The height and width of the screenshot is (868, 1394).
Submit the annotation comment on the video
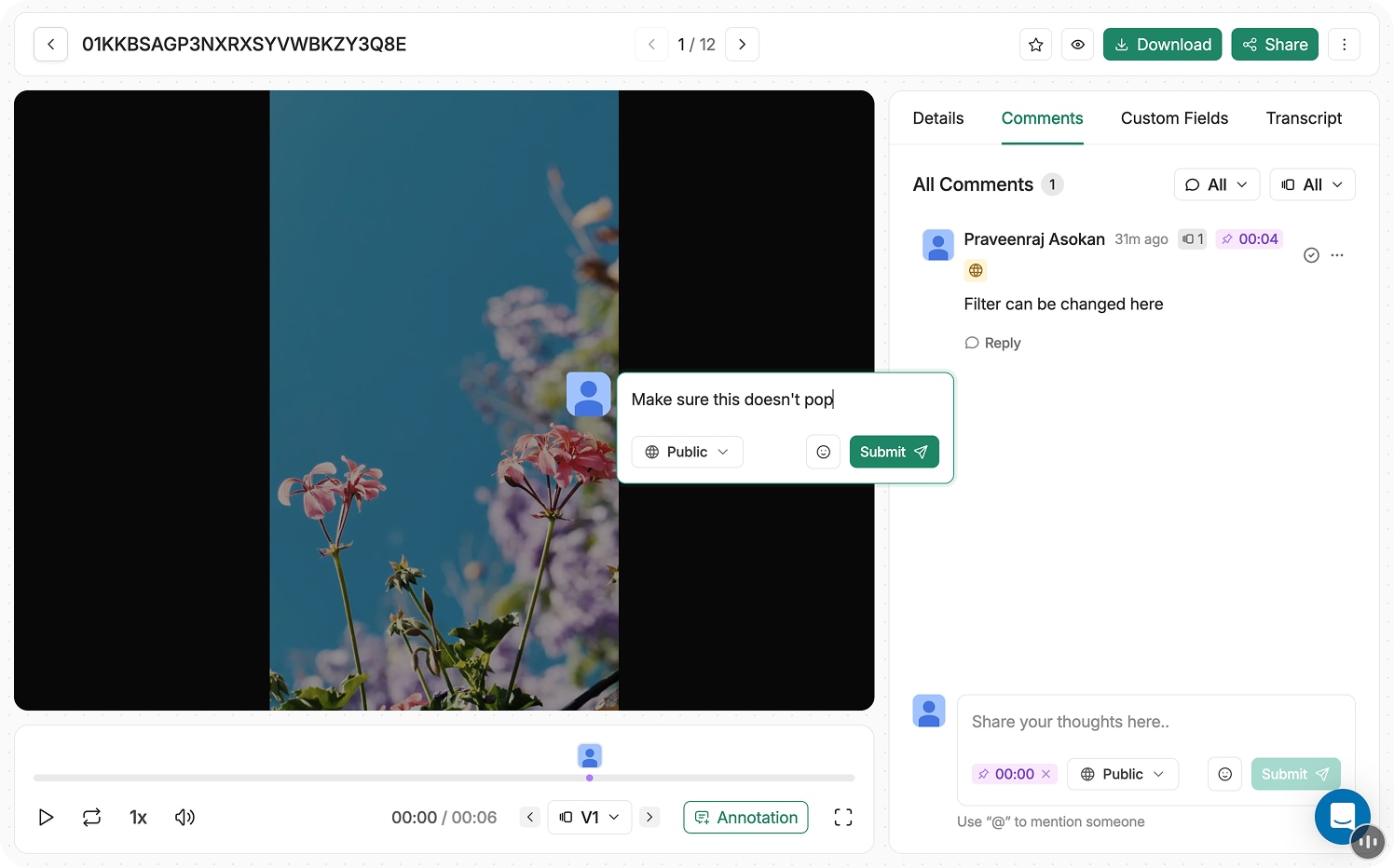(x=894, y=452)
